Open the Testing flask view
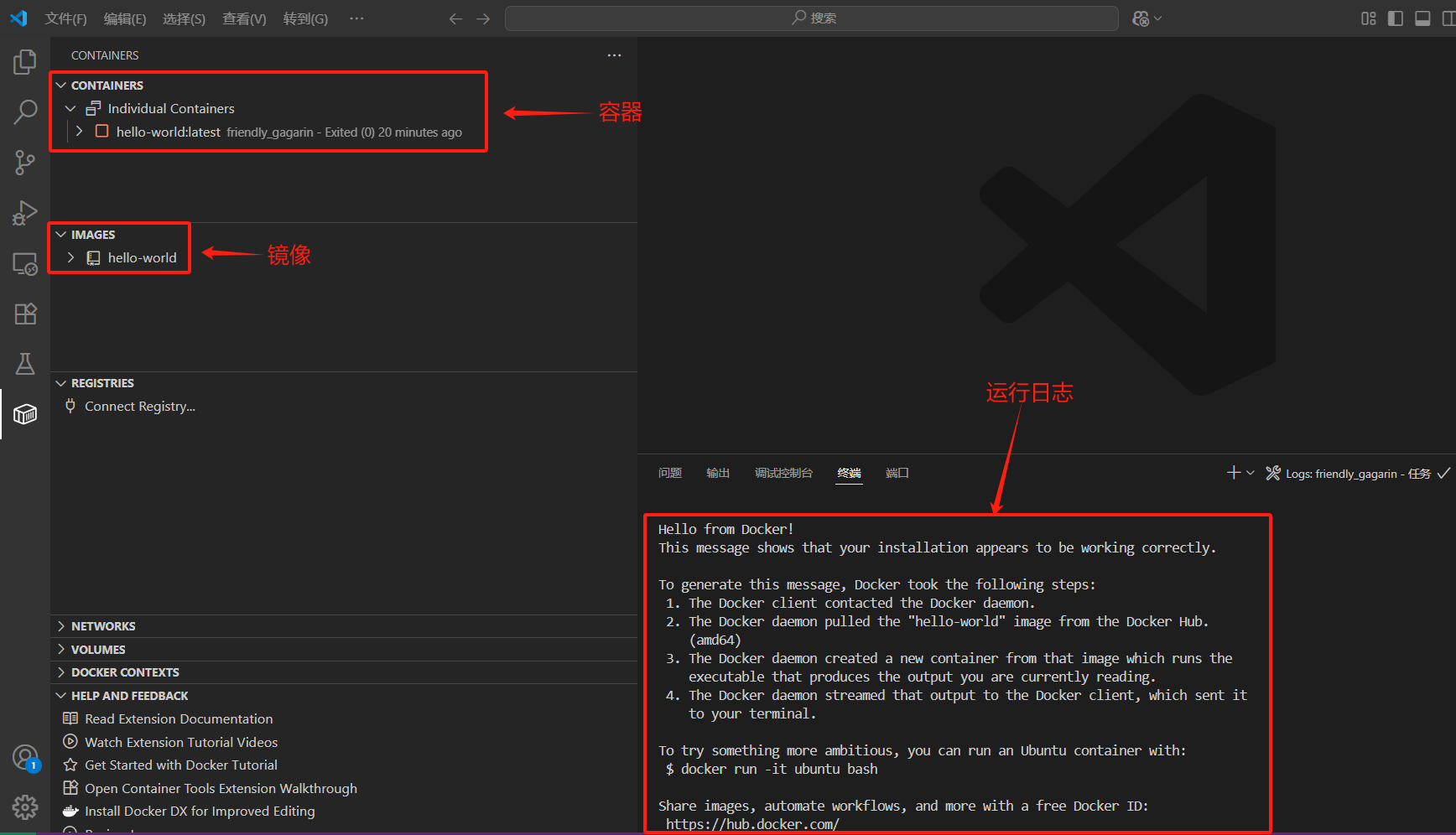This screenshot has height=835, width=1456. tap(25, 364)
